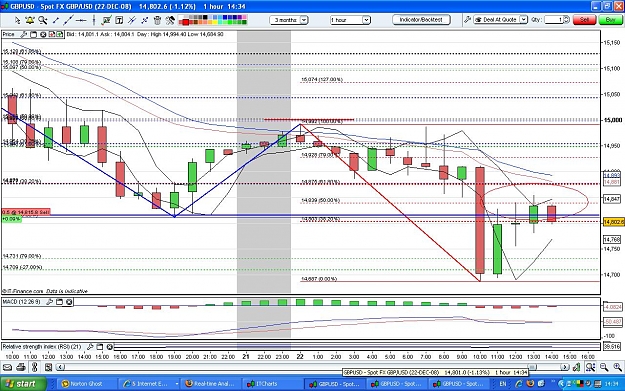Zoom out the chart
This screenshot has width=625, height=391.
point(604,367)
